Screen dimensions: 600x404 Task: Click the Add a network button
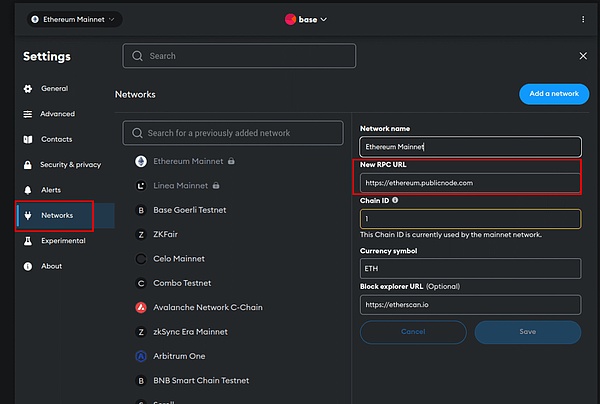(x=553, y=93)
